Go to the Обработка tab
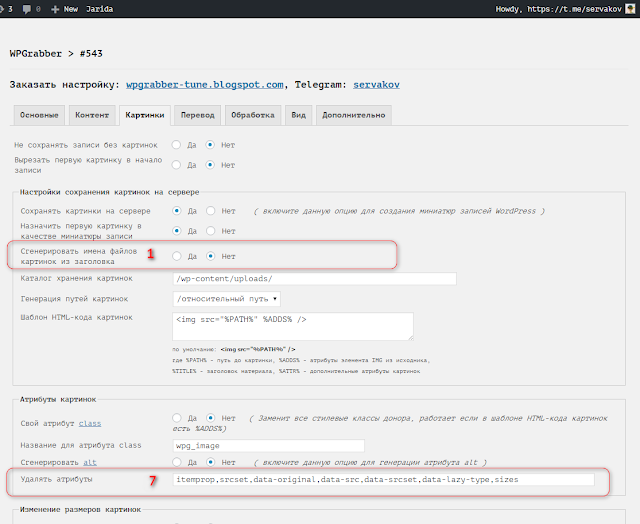This screenshot has height=524, width=640. 253,115
